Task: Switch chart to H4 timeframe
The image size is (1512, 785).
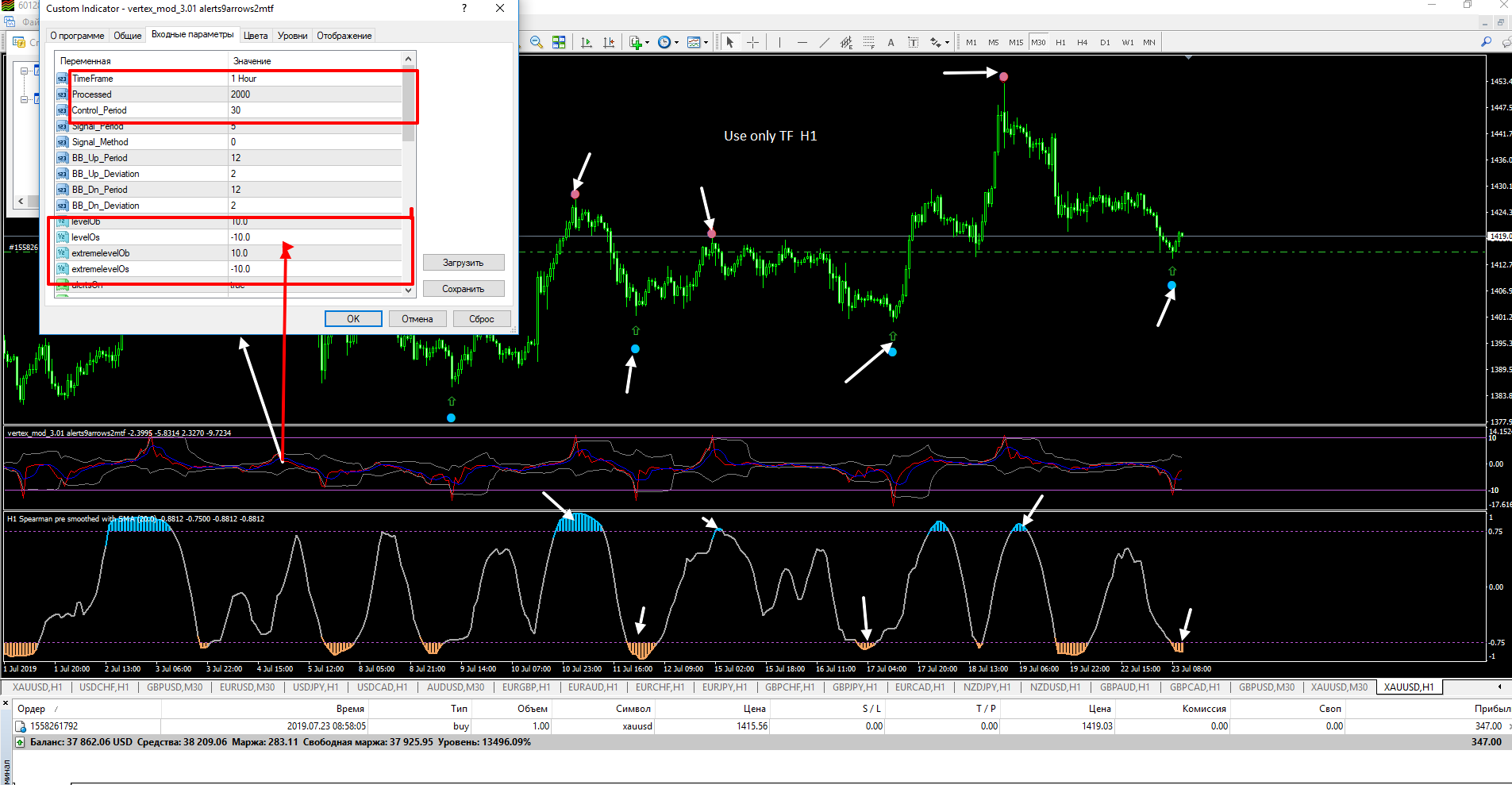Action: pyautogui.click(x=1083, y=42)
